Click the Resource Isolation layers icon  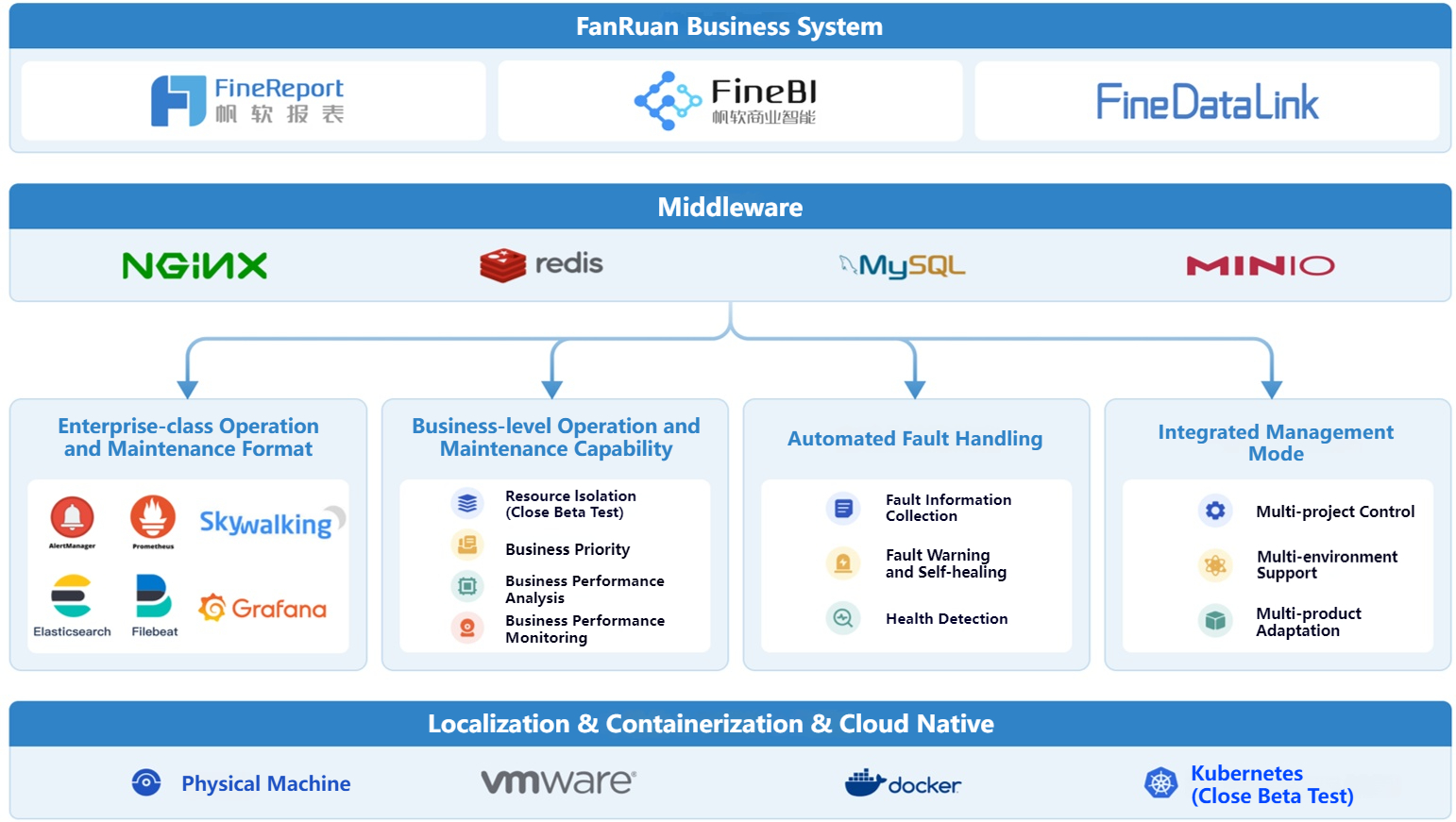click(x=467, y=504)
